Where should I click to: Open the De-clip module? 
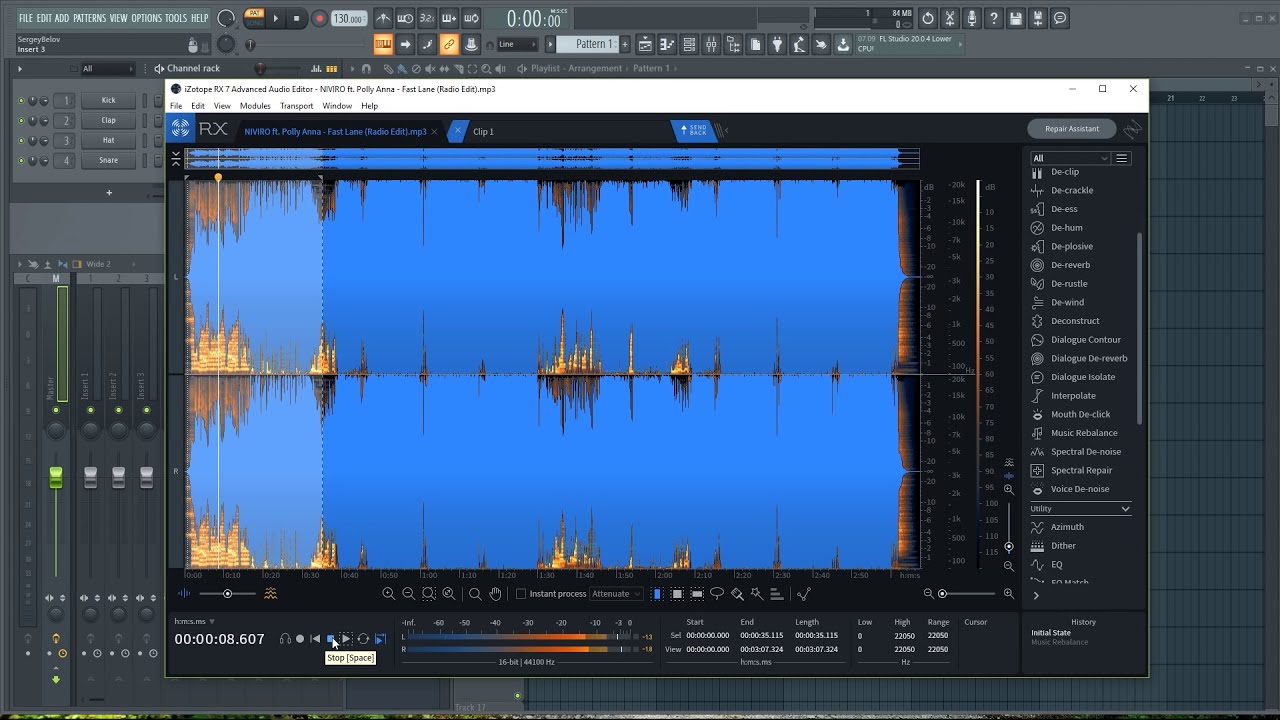tap(1064, 172)
